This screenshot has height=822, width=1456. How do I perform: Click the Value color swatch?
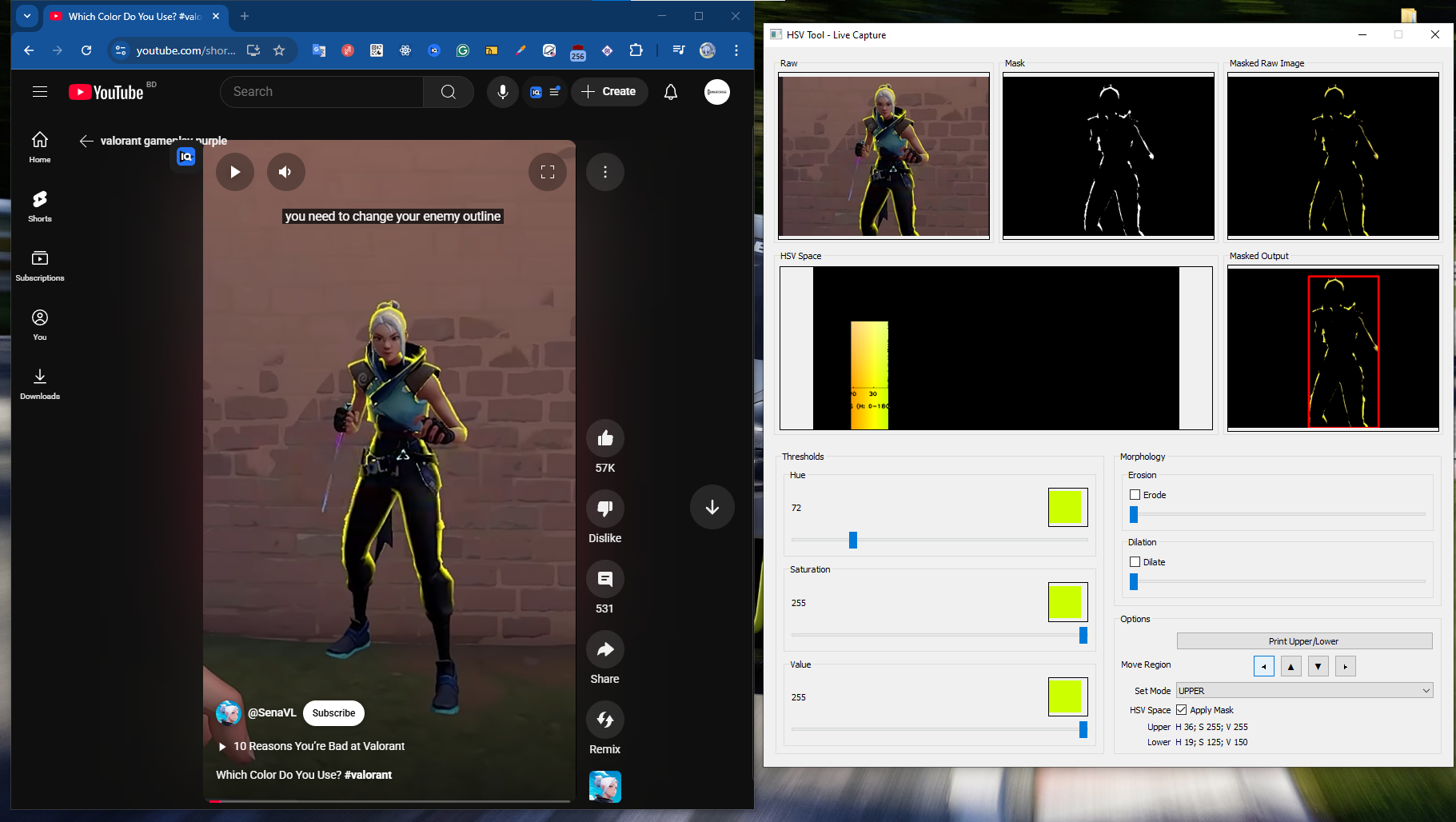click(1067, 696)
